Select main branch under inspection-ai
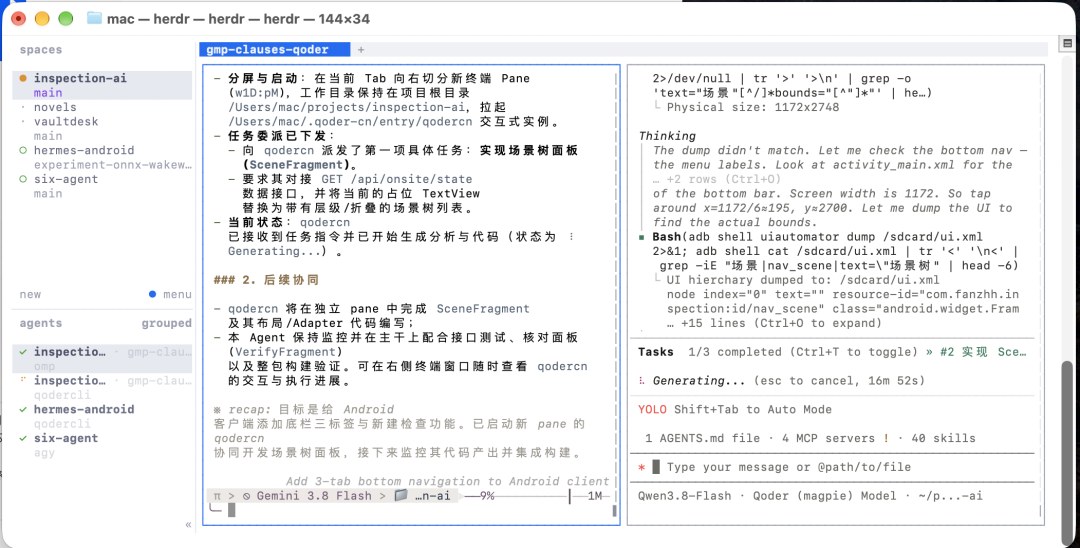1080x548 pixels. point(48,93)
